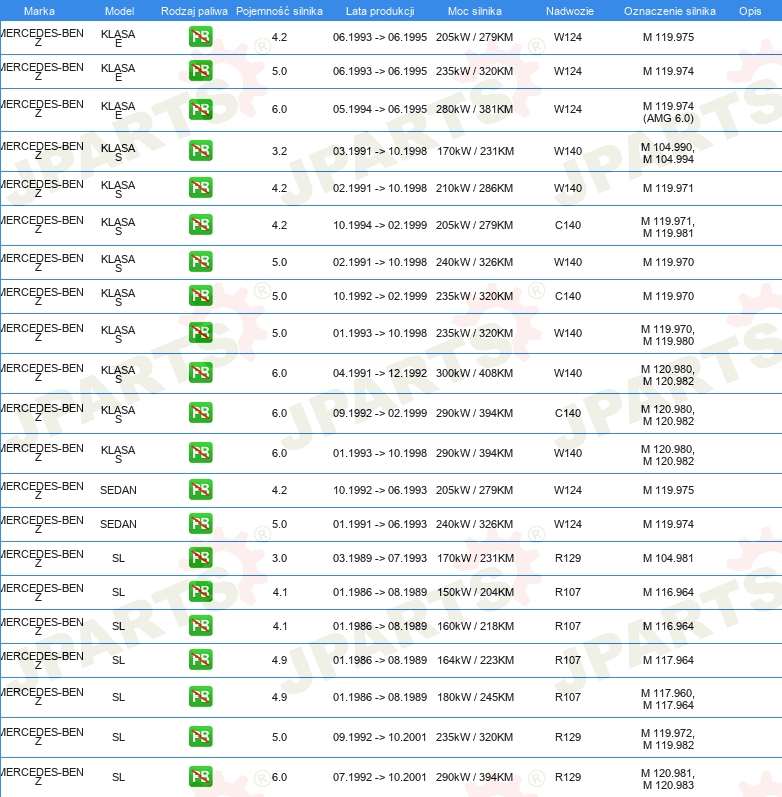782x797 pixels.
Task: Click fuel icon in the SEDAN 5.0 row
Action: coord(200,524)
